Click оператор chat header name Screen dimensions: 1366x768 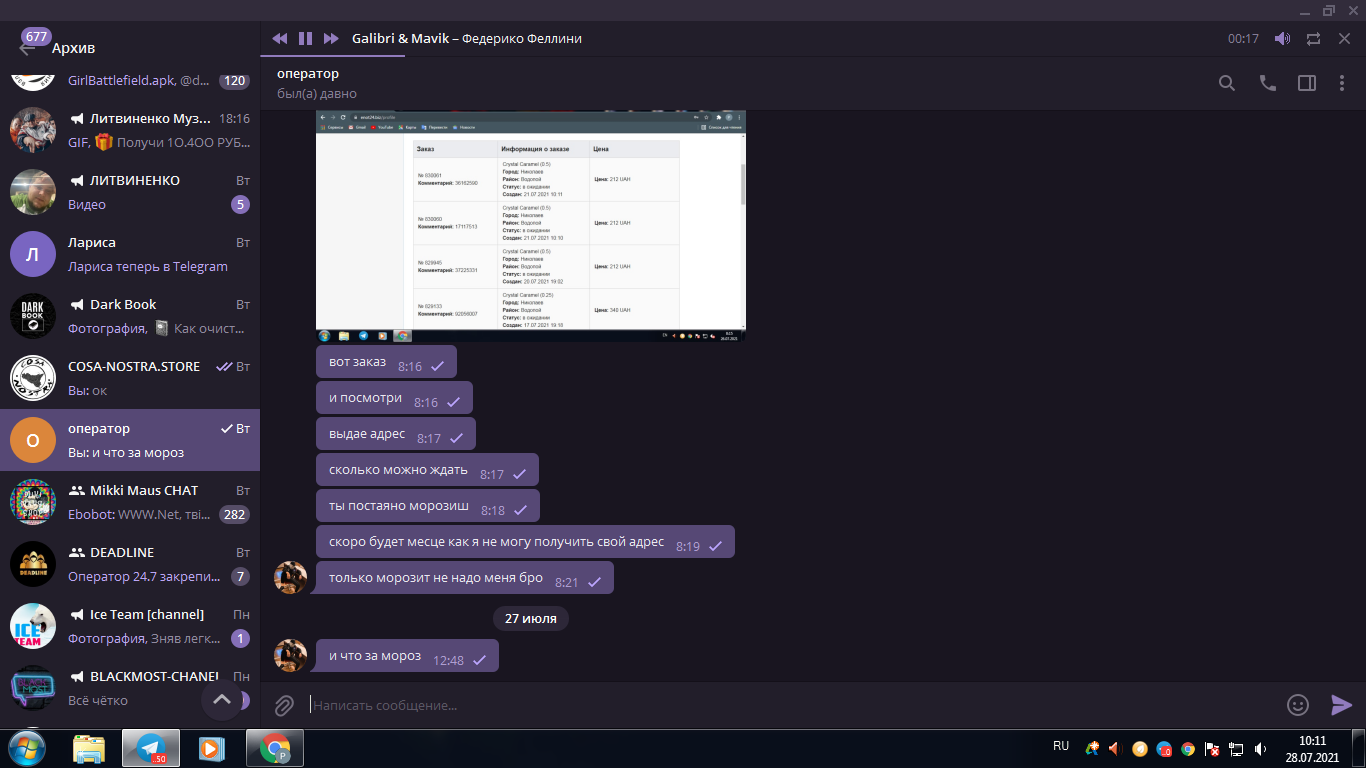point(308,74)
